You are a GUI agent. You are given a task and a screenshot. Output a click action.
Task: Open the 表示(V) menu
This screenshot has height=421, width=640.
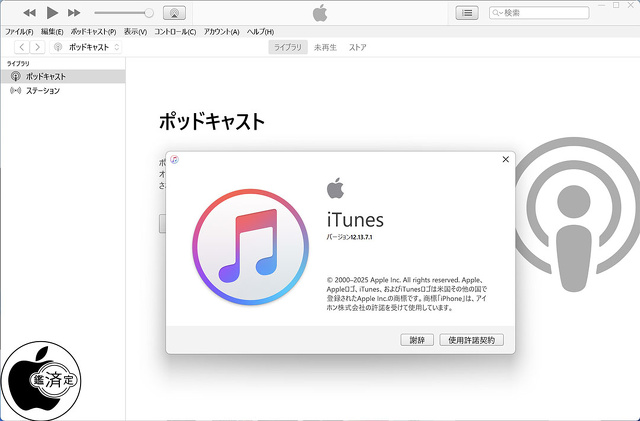tap(135, 32)
